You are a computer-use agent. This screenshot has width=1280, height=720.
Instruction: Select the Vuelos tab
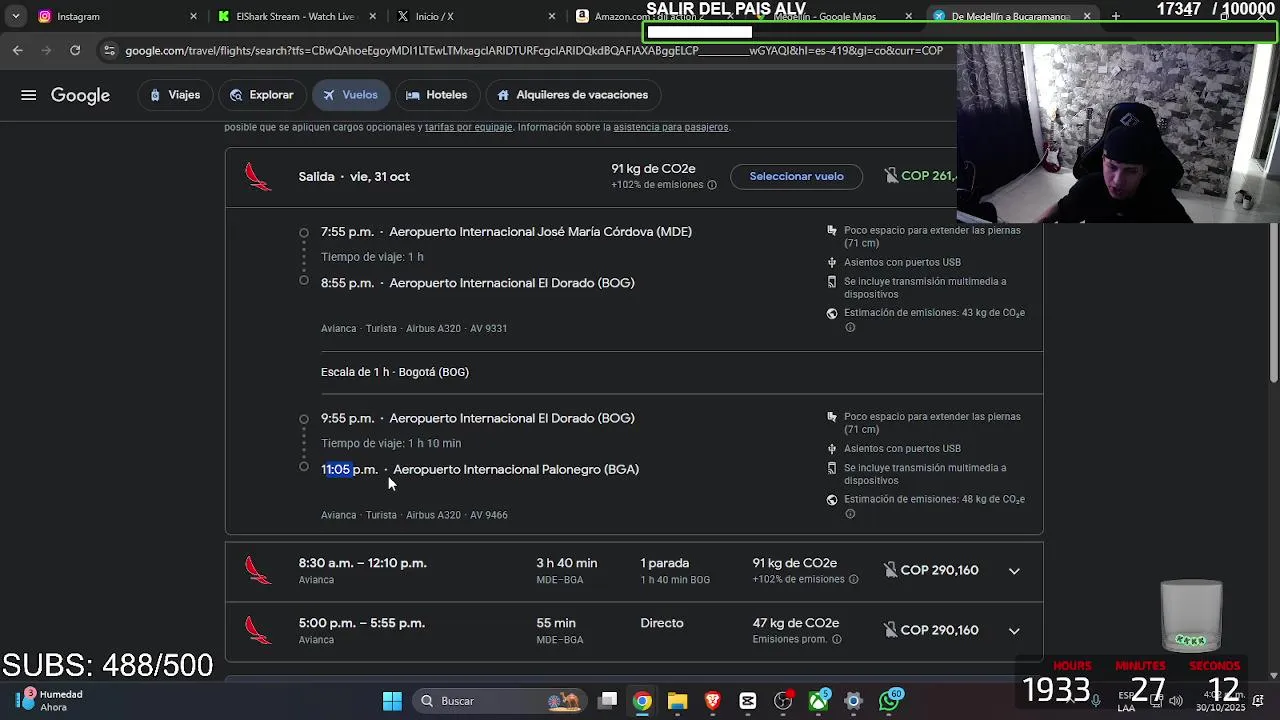[x=351, y=95]
